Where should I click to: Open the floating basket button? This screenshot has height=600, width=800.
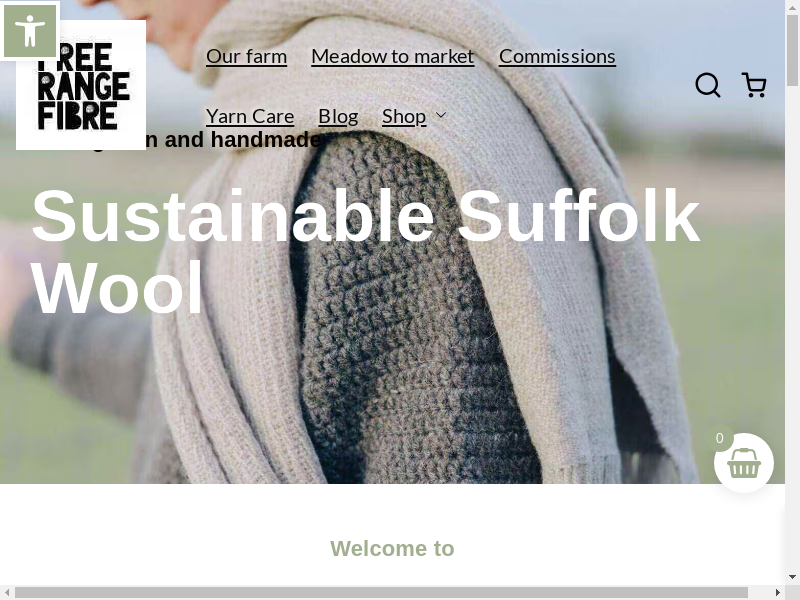pyautogui.click(x=743, y=463)
